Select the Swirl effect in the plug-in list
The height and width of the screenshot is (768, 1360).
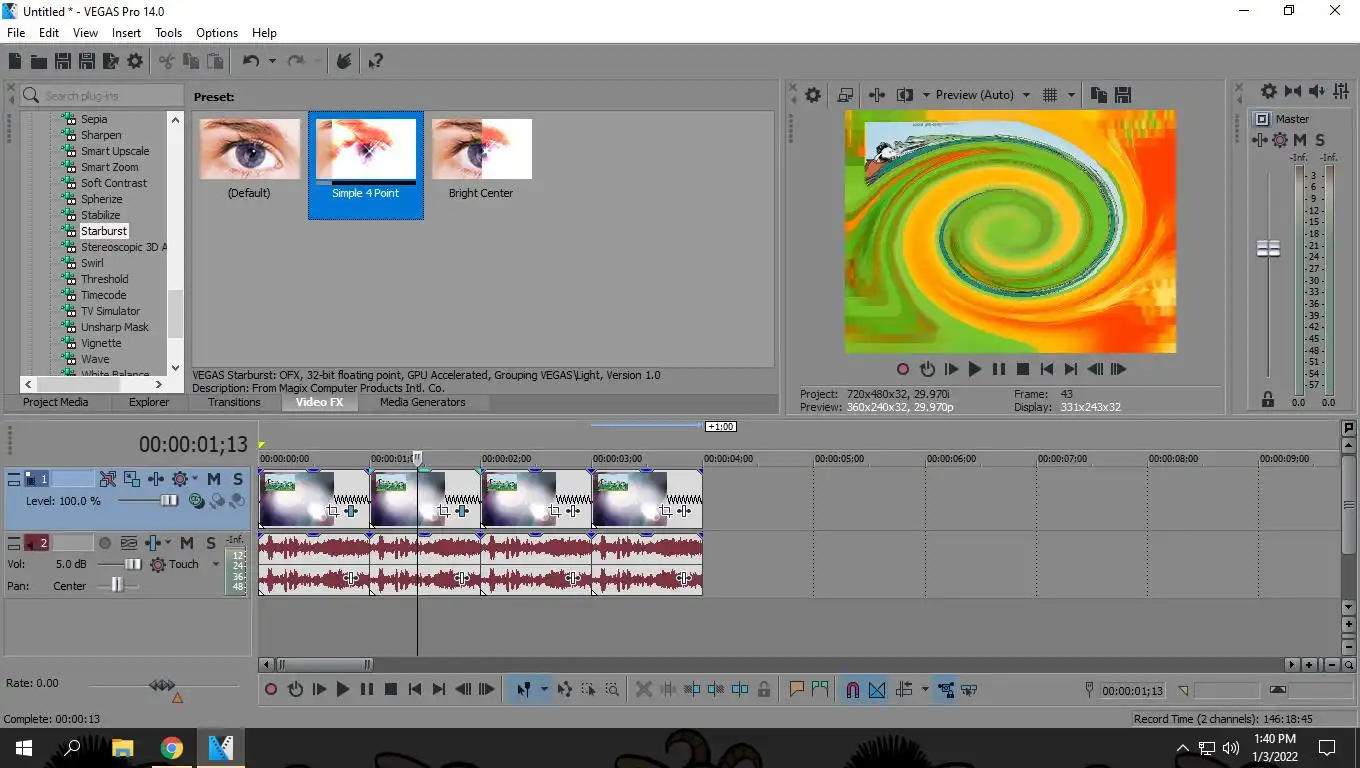click(92, 263)
